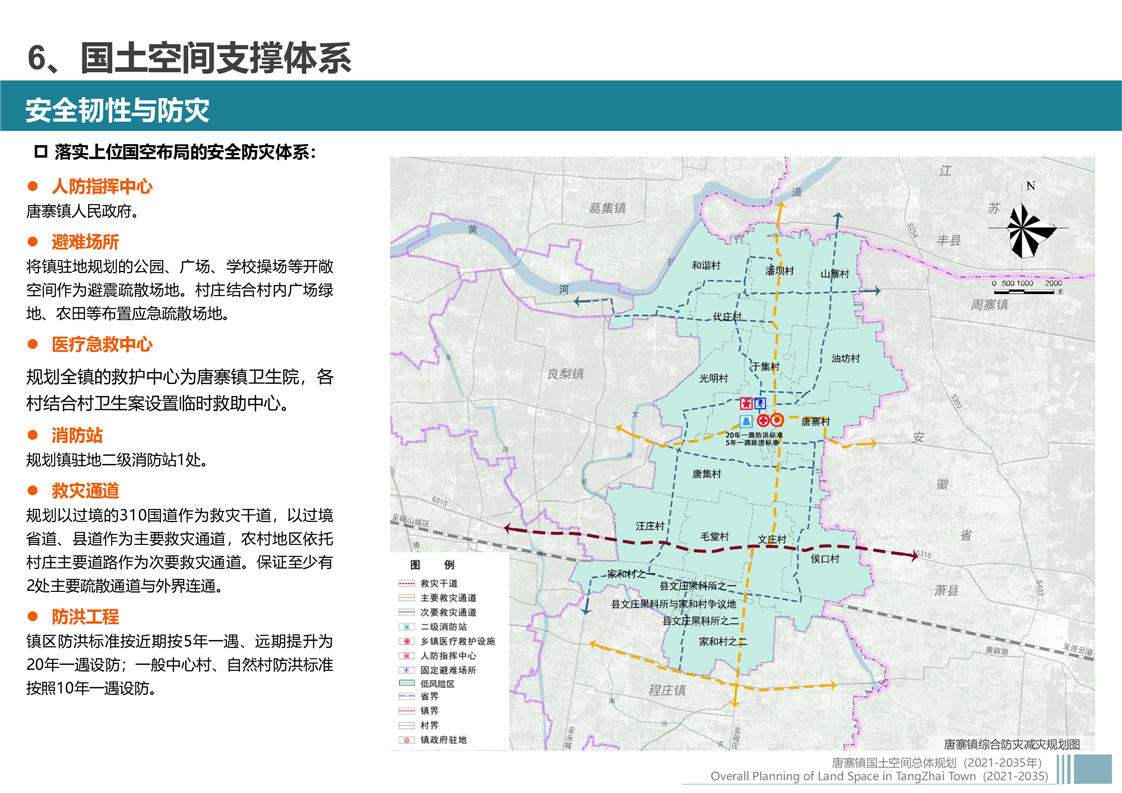The image size is (1122, 793).
Task: Click the orange bullet beside 人防指挥中心 heading
Action: (x=32, y=187)
